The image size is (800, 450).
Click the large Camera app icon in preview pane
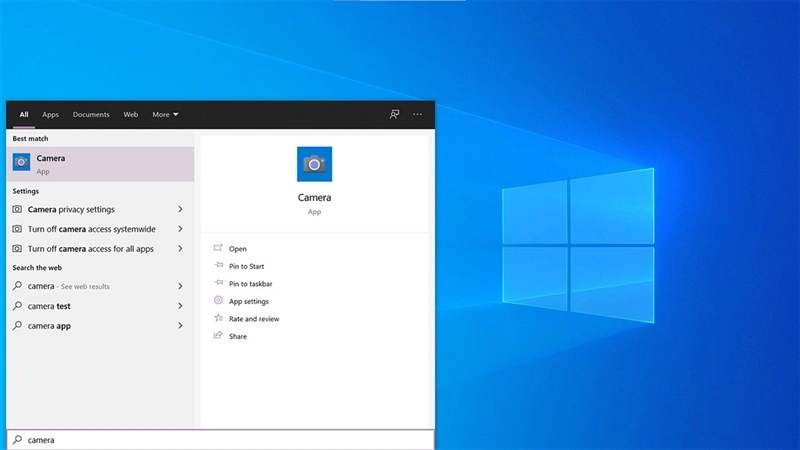pos(314,164)
